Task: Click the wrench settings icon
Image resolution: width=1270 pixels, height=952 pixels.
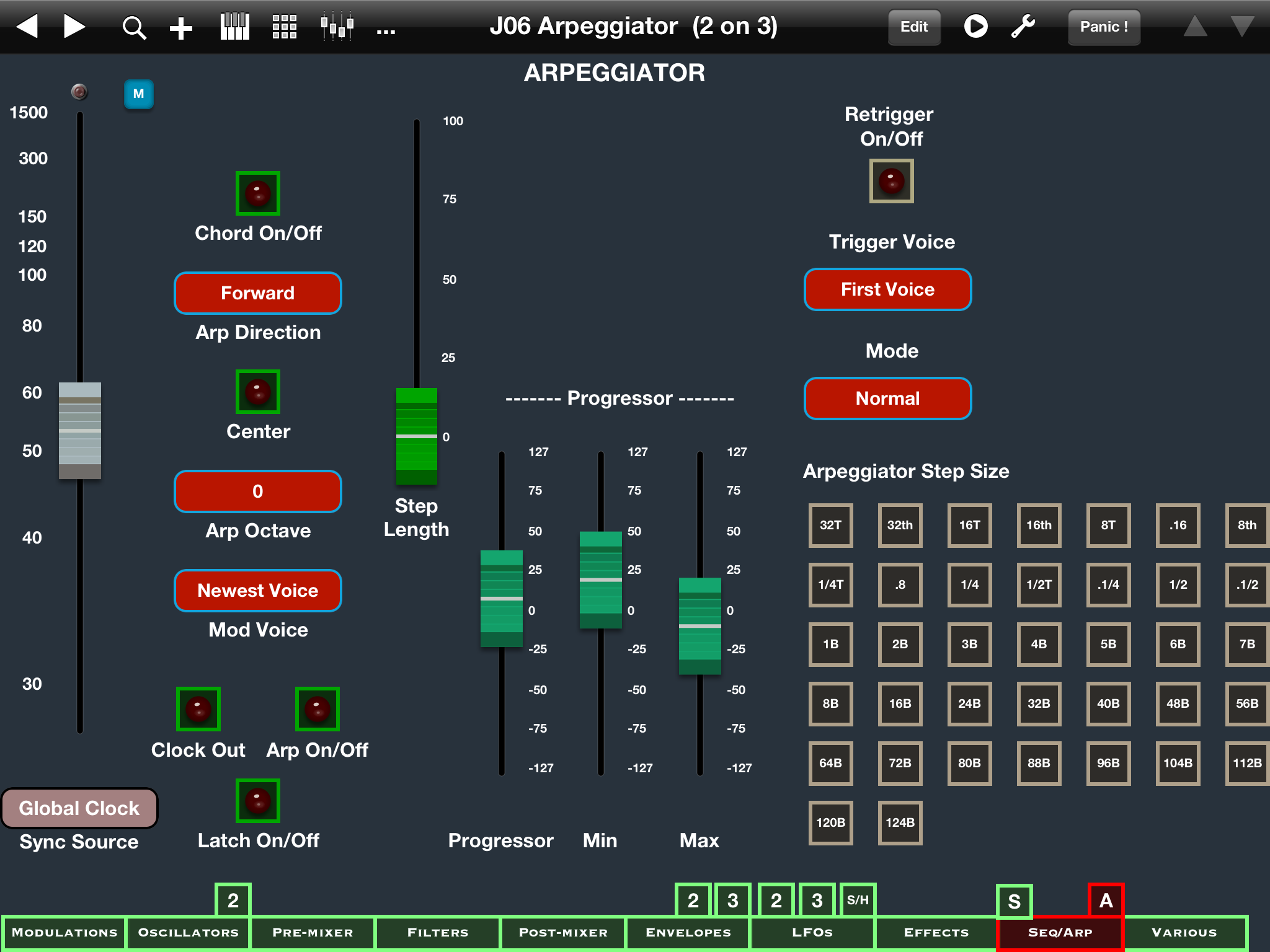Action: (1023, 27)
